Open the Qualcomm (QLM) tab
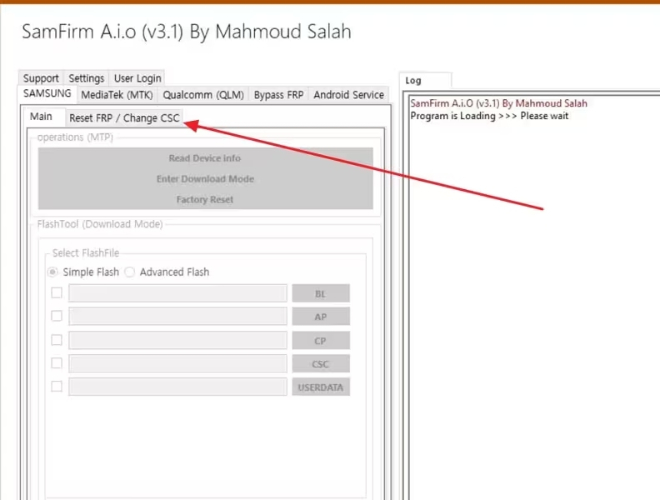660x500 pixels. [x=203, y=95]
